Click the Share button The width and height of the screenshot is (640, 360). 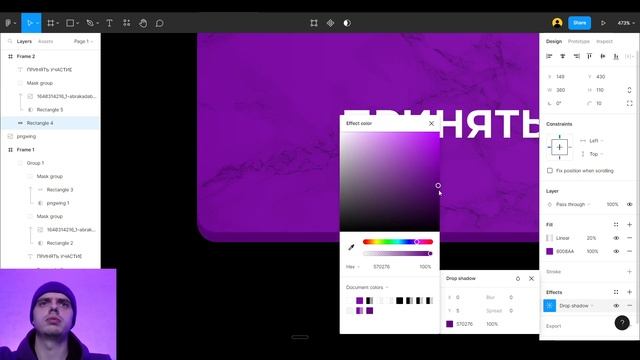[580, 23]
